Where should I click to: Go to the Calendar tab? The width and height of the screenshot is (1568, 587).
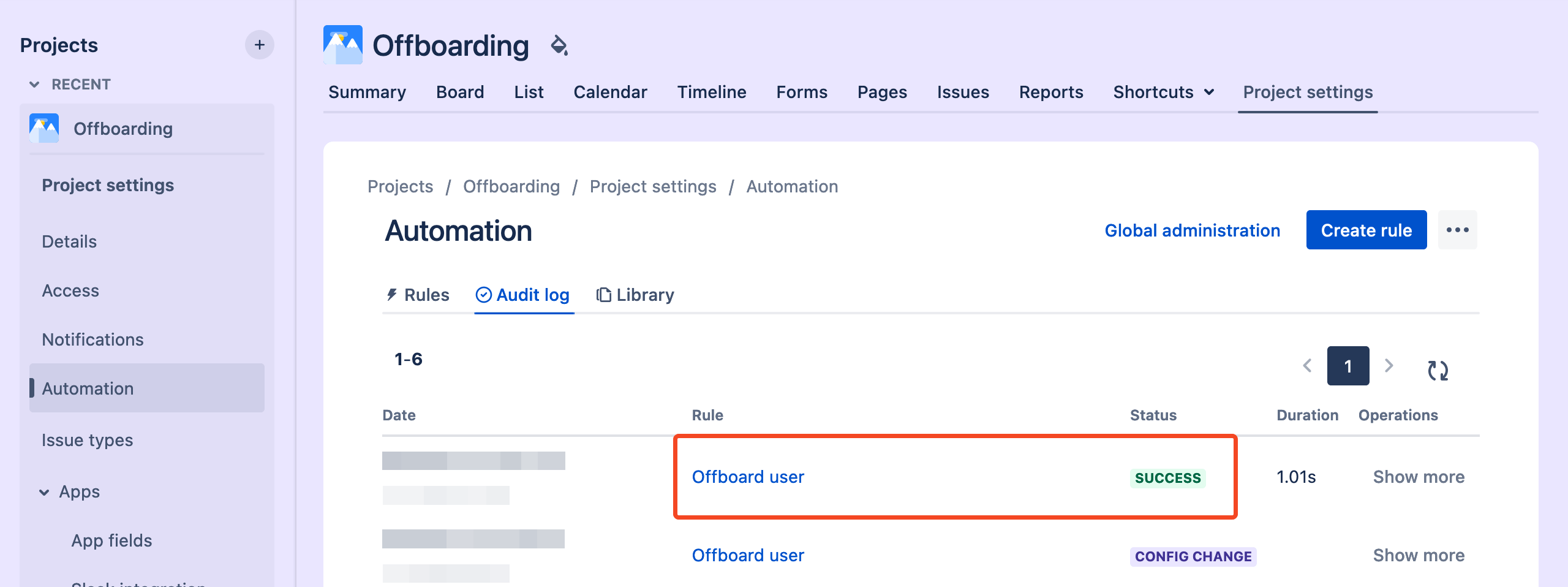(610, 92)
